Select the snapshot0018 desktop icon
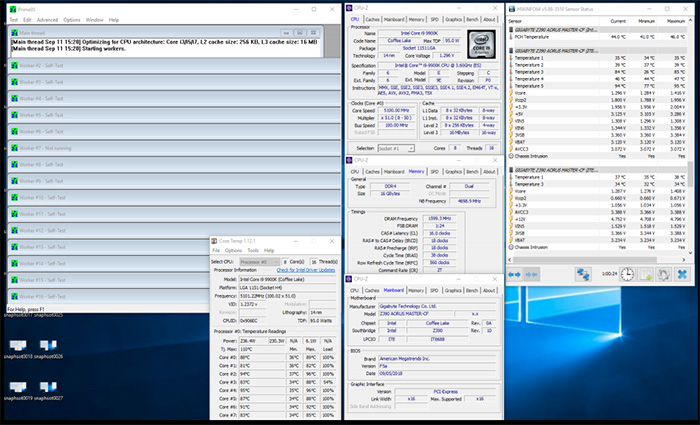Image resolution: width=700 pixels, height=425 pixels. coord(18,349)
